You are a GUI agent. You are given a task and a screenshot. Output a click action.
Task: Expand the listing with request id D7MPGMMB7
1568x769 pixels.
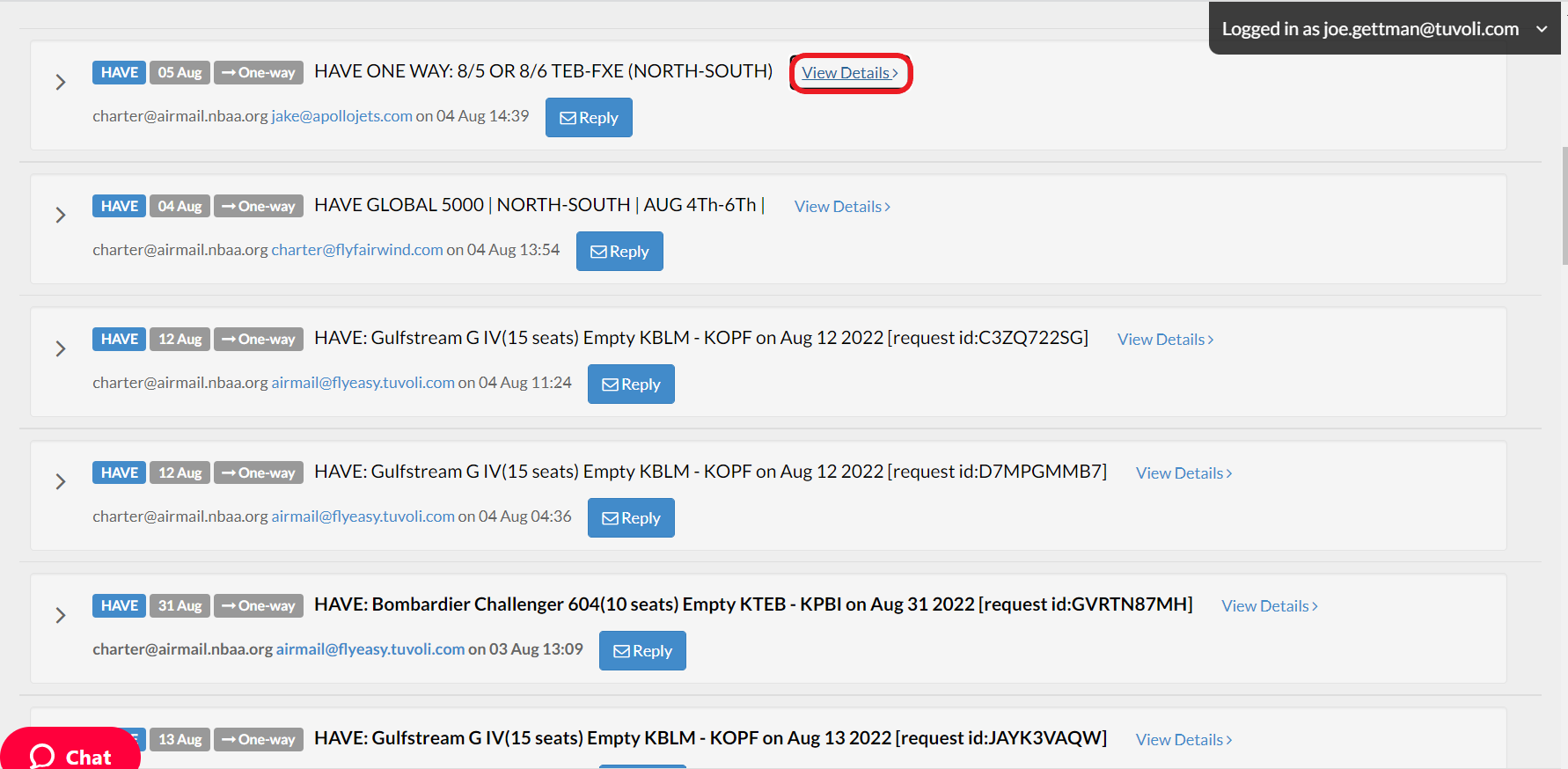(x=61, y=482)
